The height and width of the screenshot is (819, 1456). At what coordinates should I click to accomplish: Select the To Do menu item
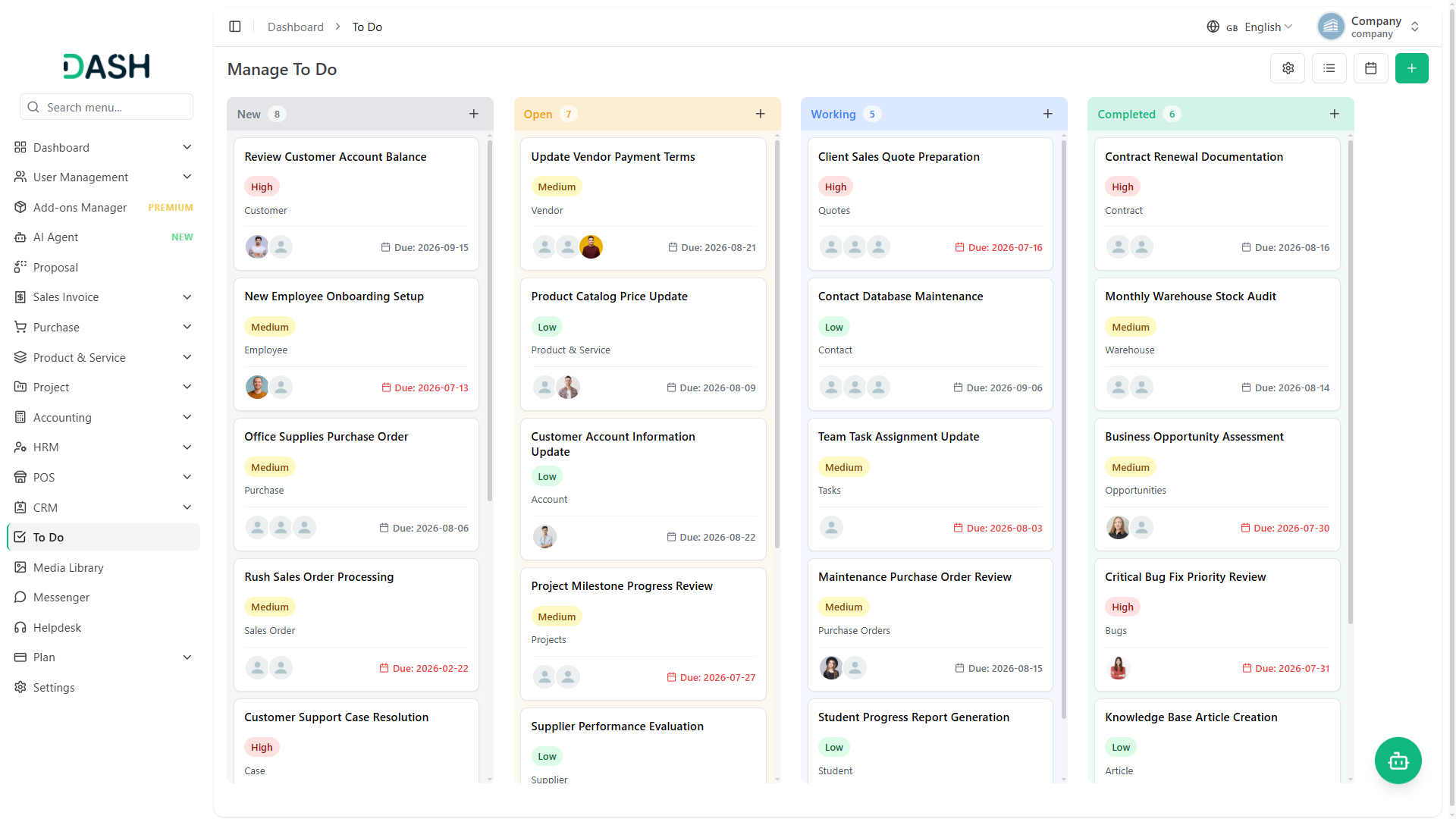tap(104, 538)
